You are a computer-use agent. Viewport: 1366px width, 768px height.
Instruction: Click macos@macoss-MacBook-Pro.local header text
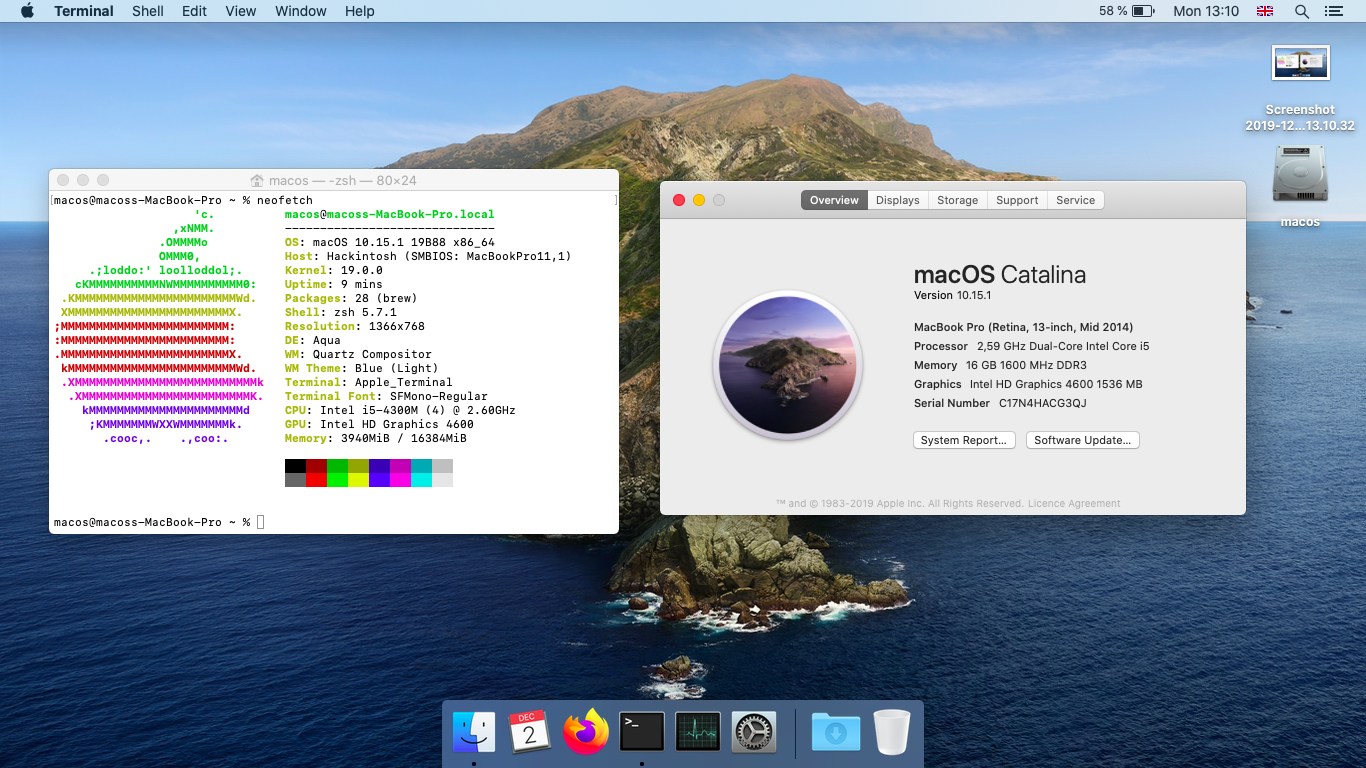tap(390, 214)
